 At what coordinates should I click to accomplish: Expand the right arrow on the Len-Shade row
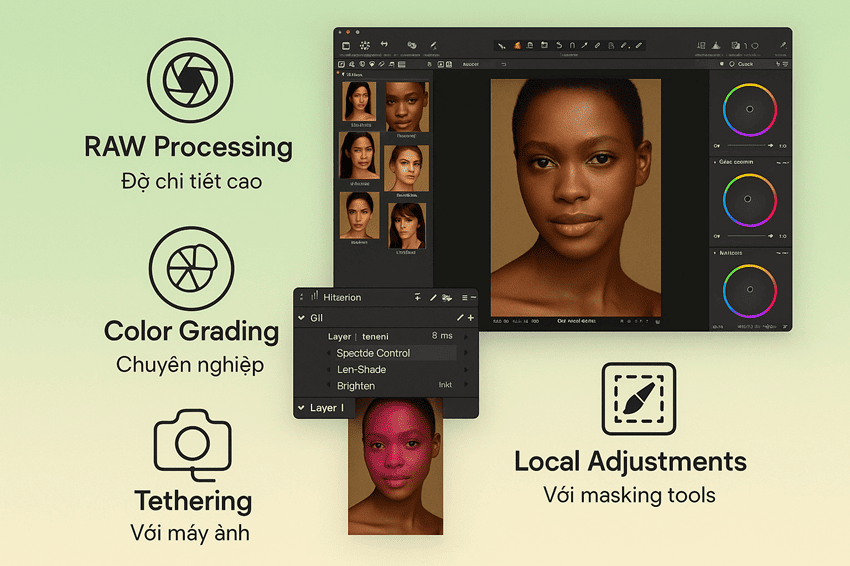tap(466, 370)
